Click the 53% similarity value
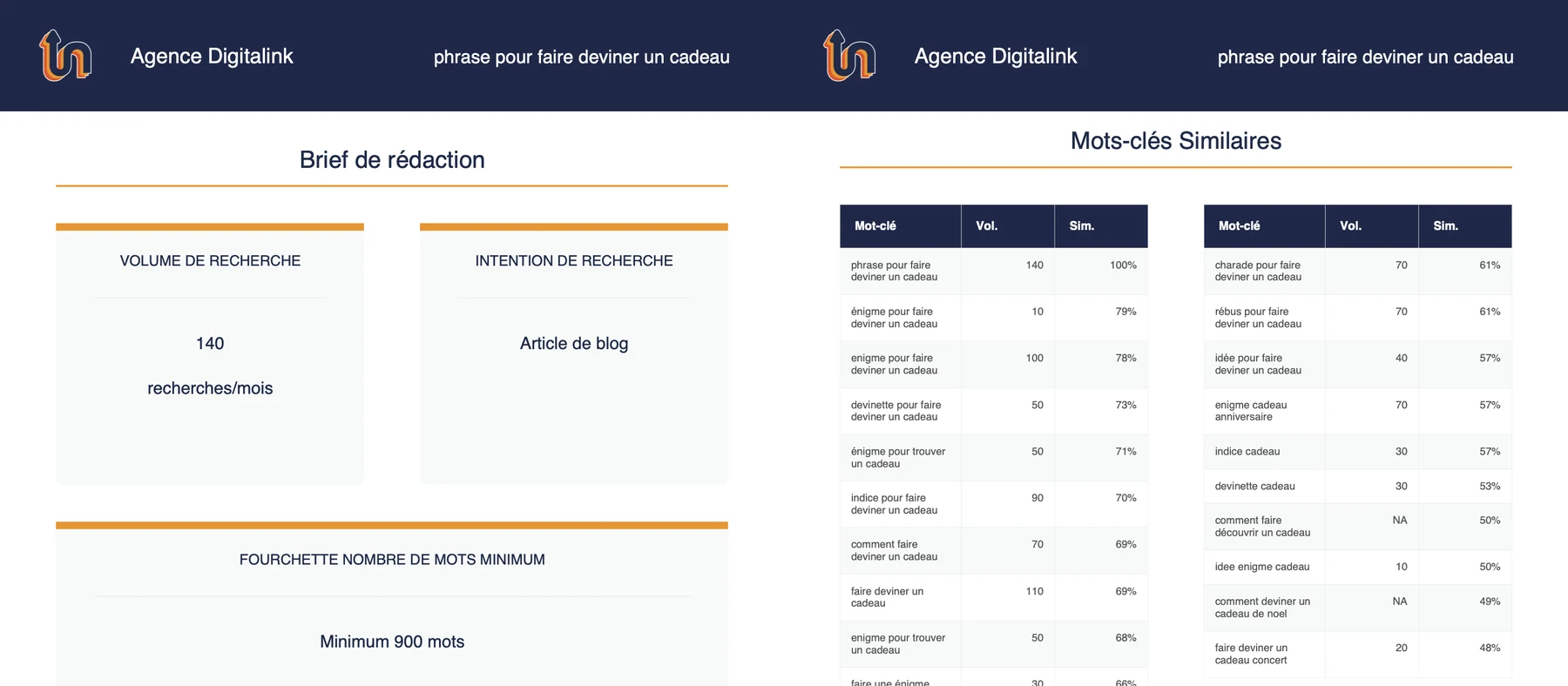 (1490, 487)
